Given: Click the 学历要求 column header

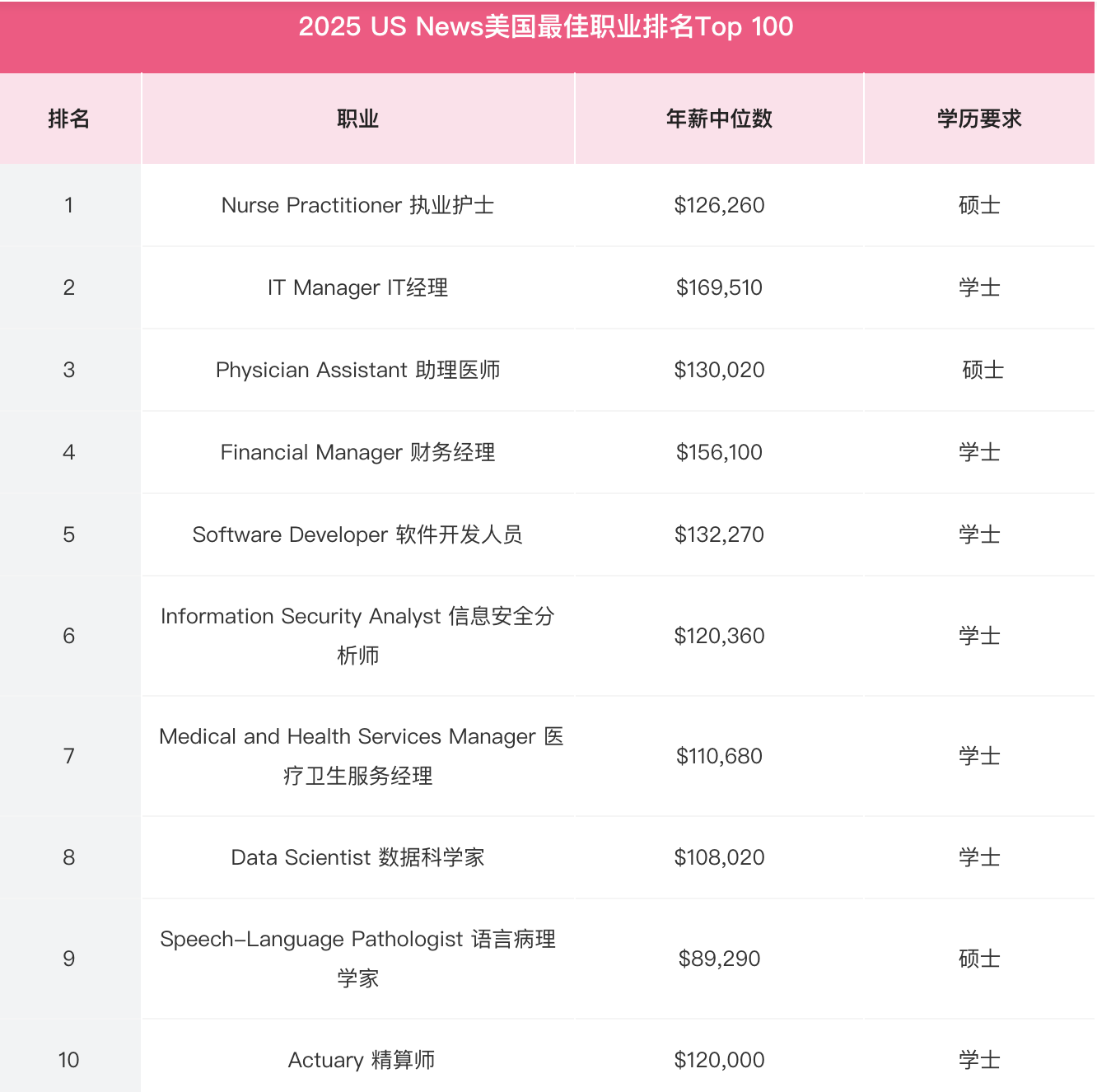Looking at the screenshot, I should pyautogui.click(x=979, y=119).
